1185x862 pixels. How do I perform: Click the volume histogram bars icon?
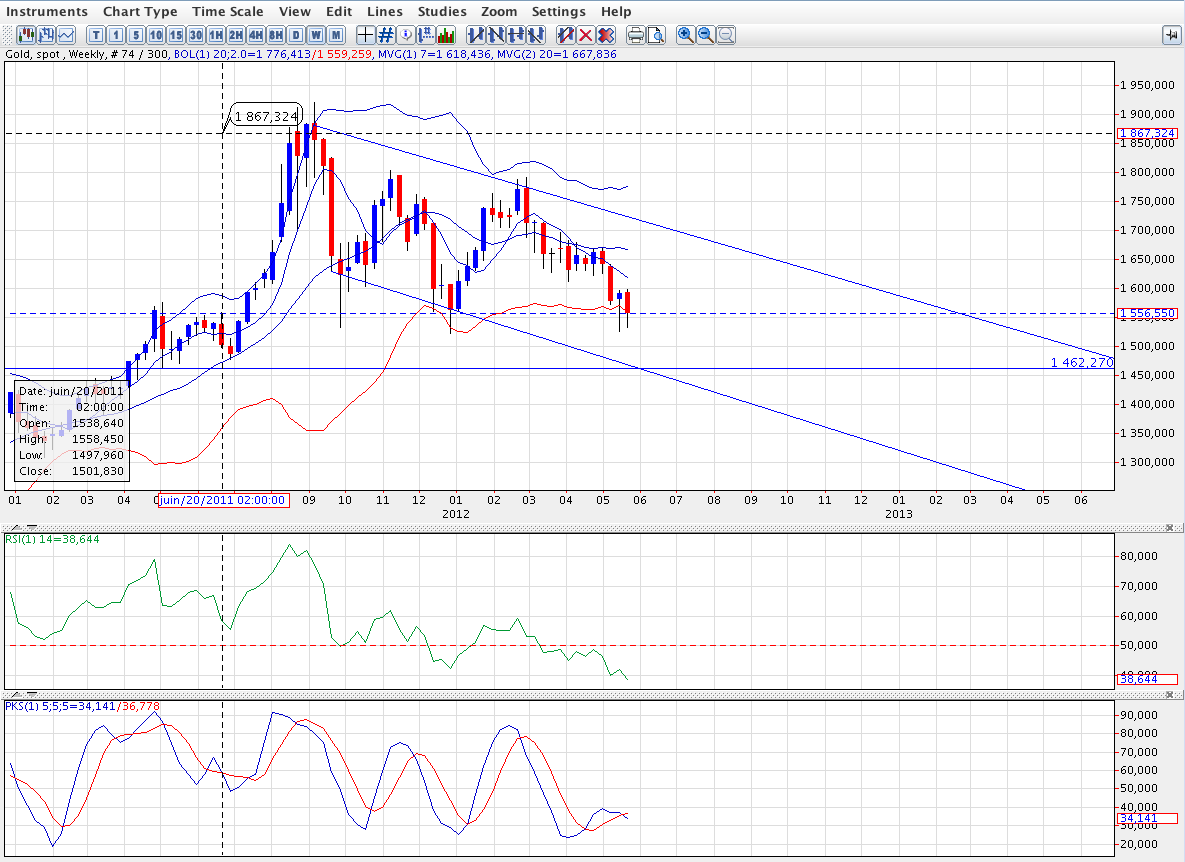[446, 35]
